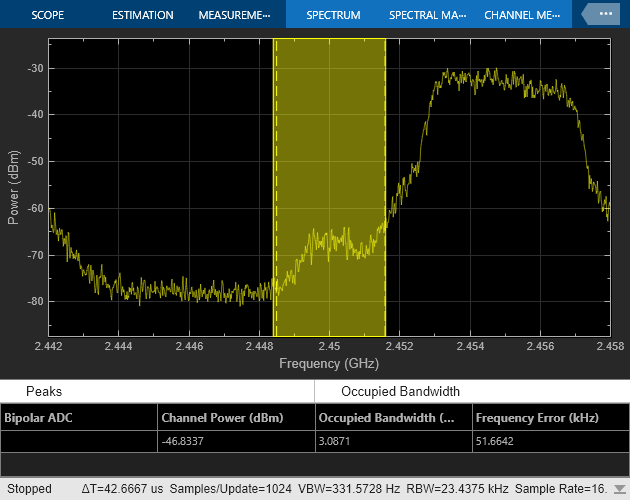
Task: Switch to SPECTRAL MASK tab
Action: click(427, 15)
